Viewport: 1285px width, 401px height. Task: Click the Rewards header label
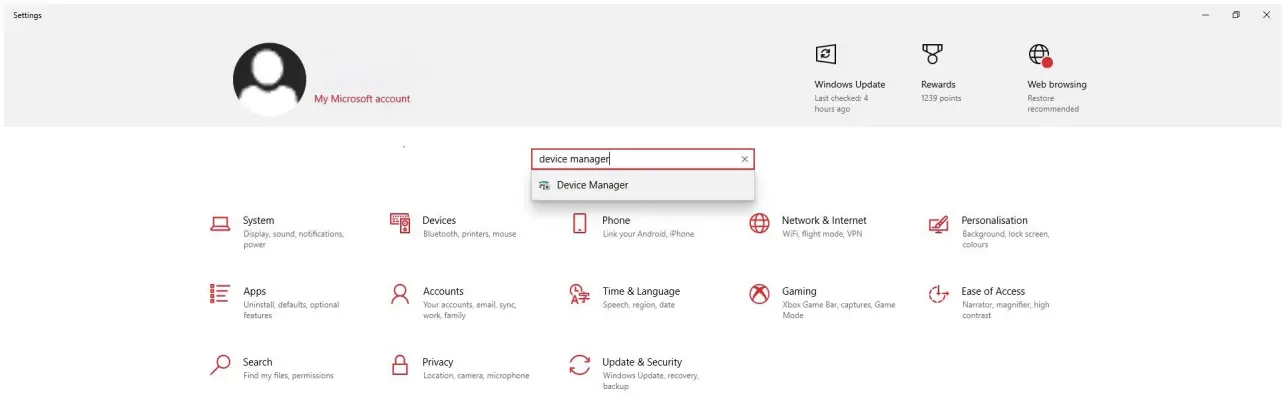click(x=938, y=85)
